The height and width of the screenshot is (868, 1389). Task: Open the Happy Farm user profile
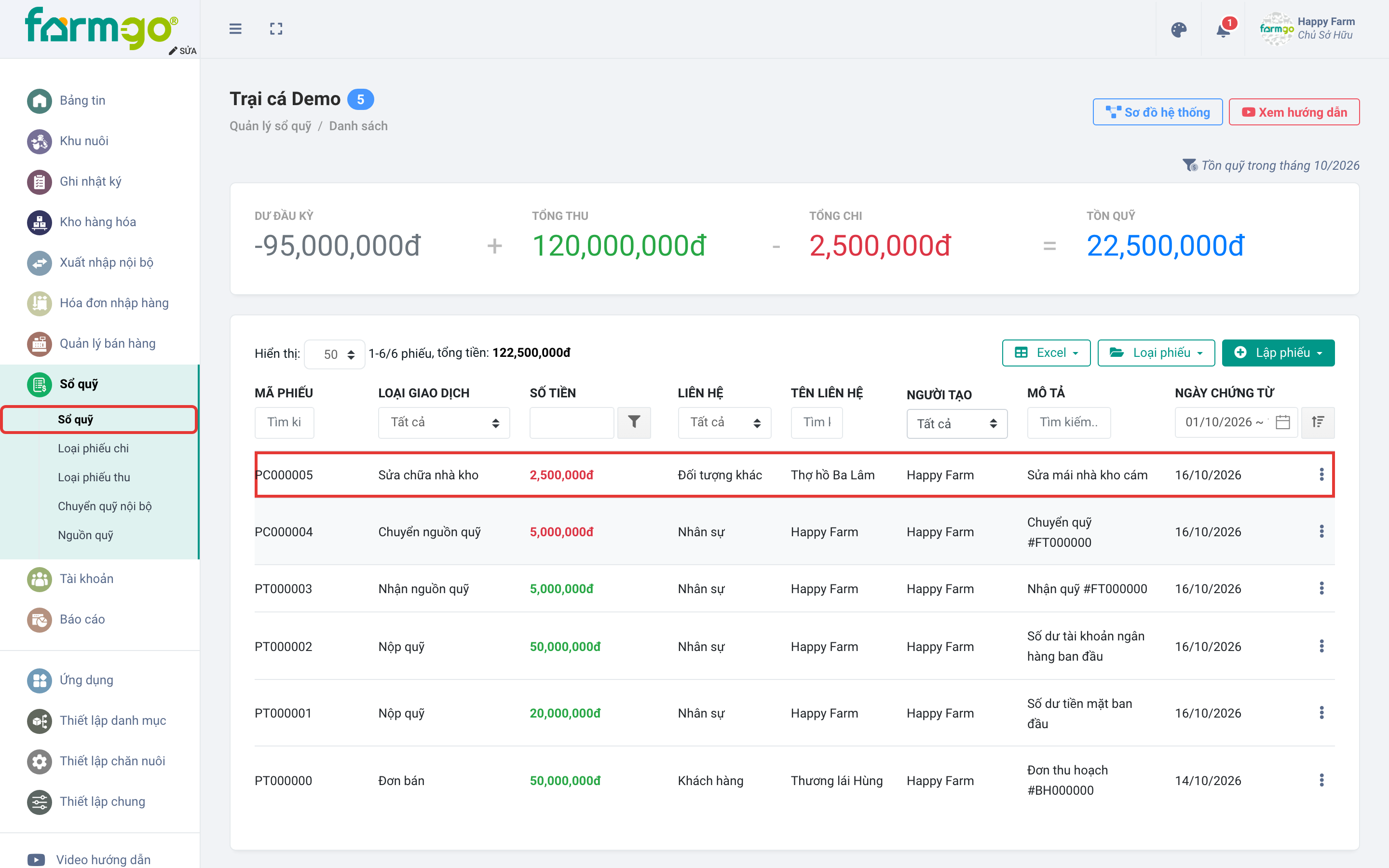pyautogui.click(x=1307, y=29)
